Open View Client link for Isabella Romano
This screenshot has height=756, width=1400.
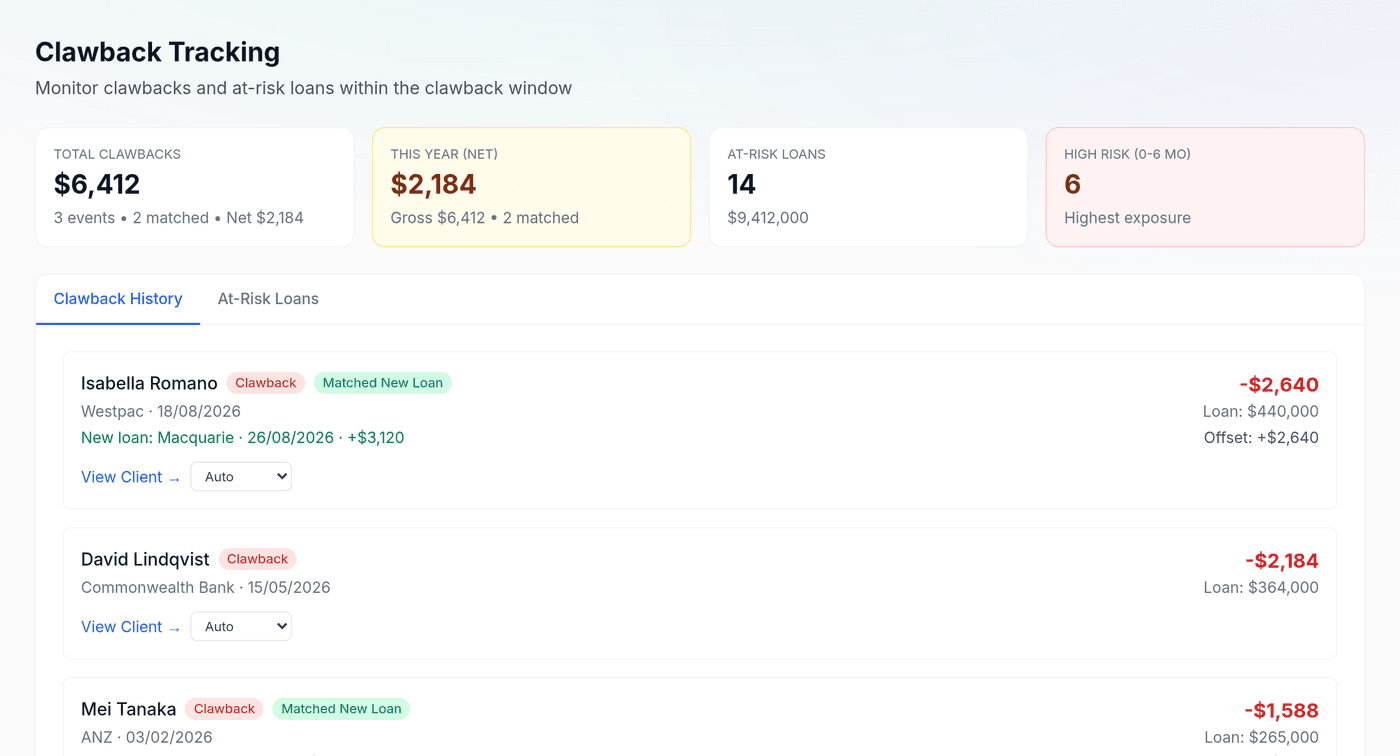[131, 477]
